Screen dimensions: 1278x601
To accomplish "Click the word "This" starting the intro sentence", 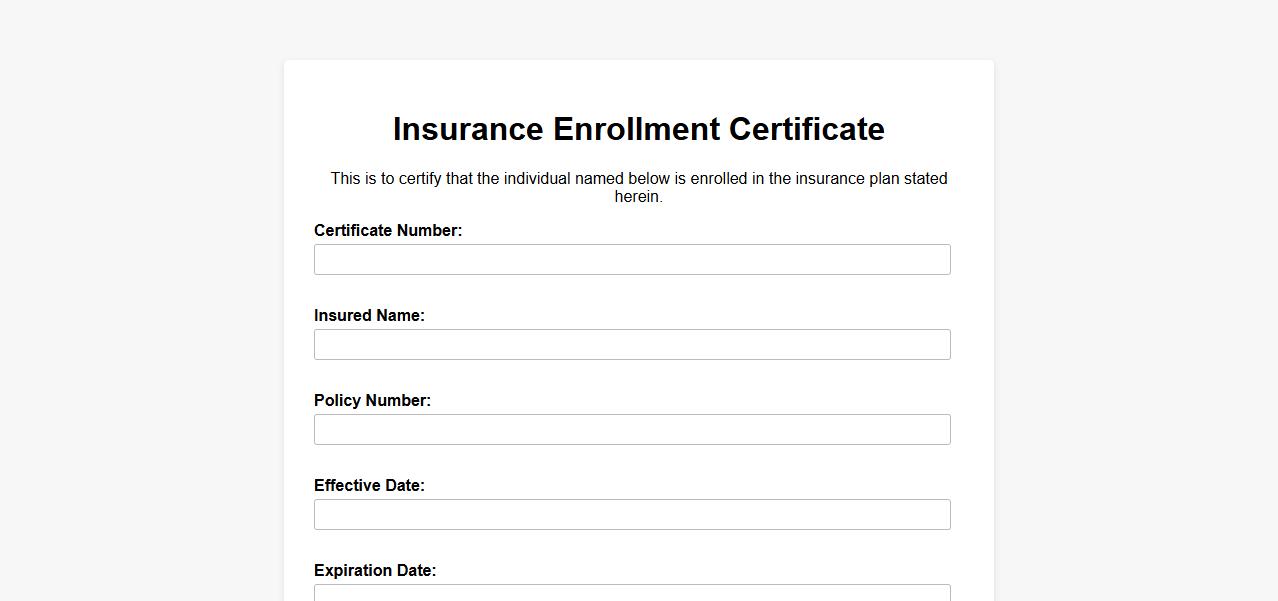I will (x=346, y=179).
